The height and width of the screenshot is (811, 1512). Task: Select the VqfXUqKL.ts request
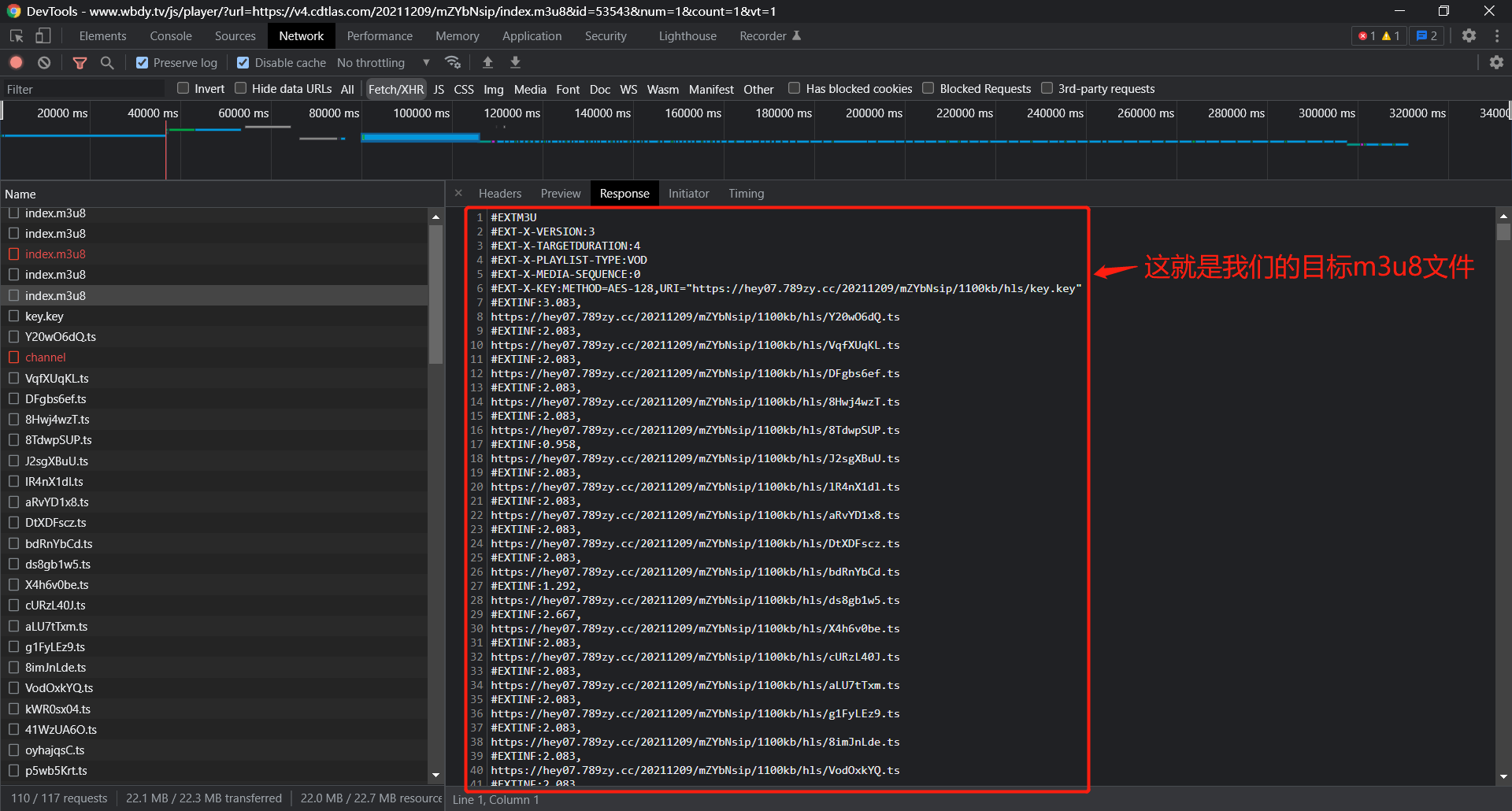(214, 379)
